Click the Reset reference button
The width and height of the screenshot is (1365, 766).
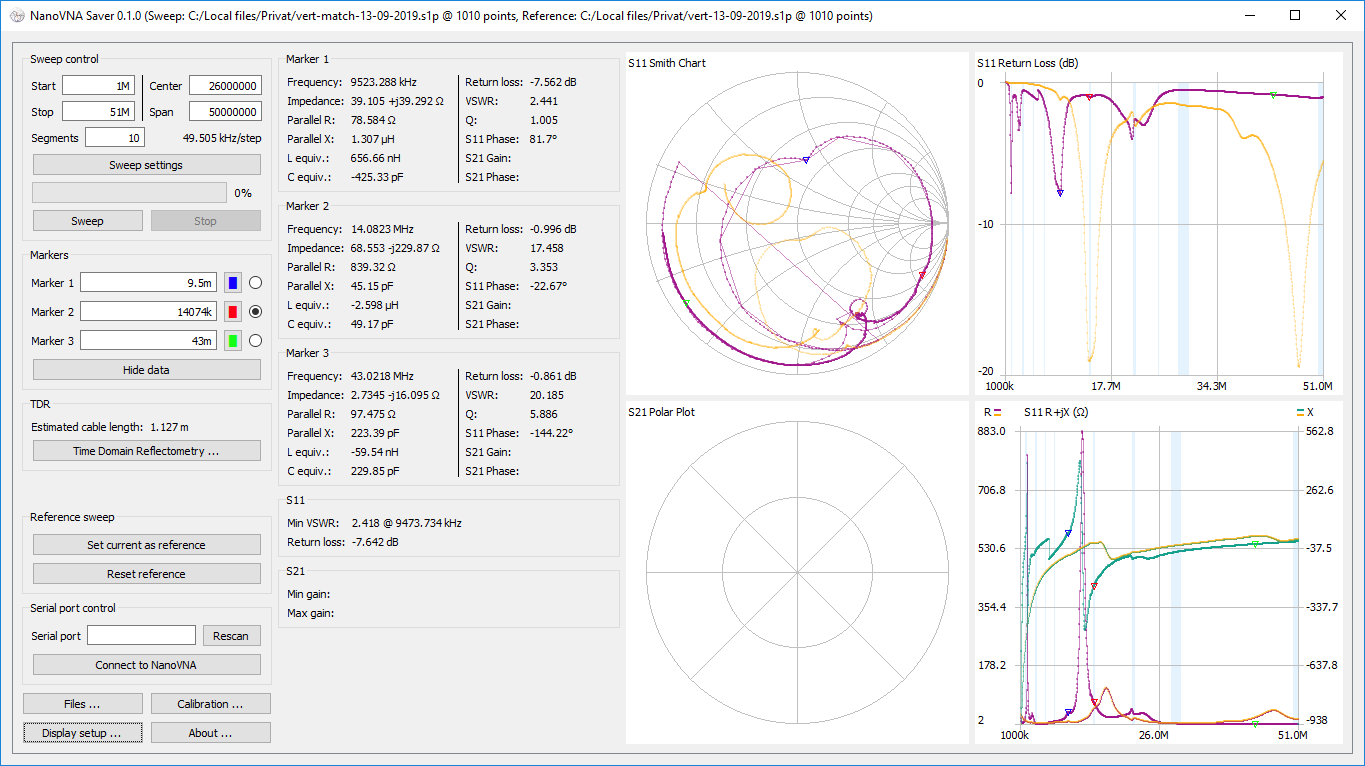[x=146, y=574]
